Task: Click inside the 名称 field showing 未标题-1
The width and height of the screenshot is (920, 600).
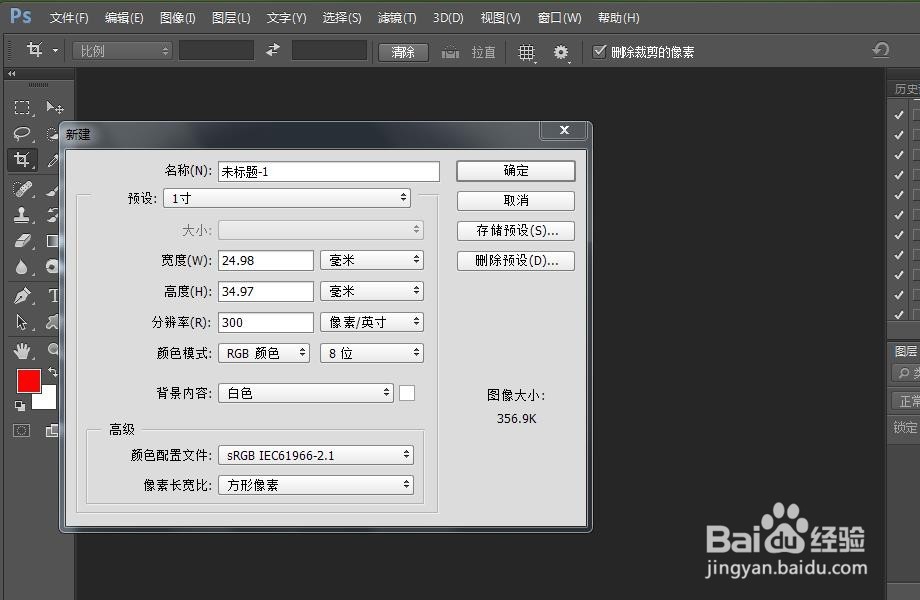Action: tap(328, 171)
